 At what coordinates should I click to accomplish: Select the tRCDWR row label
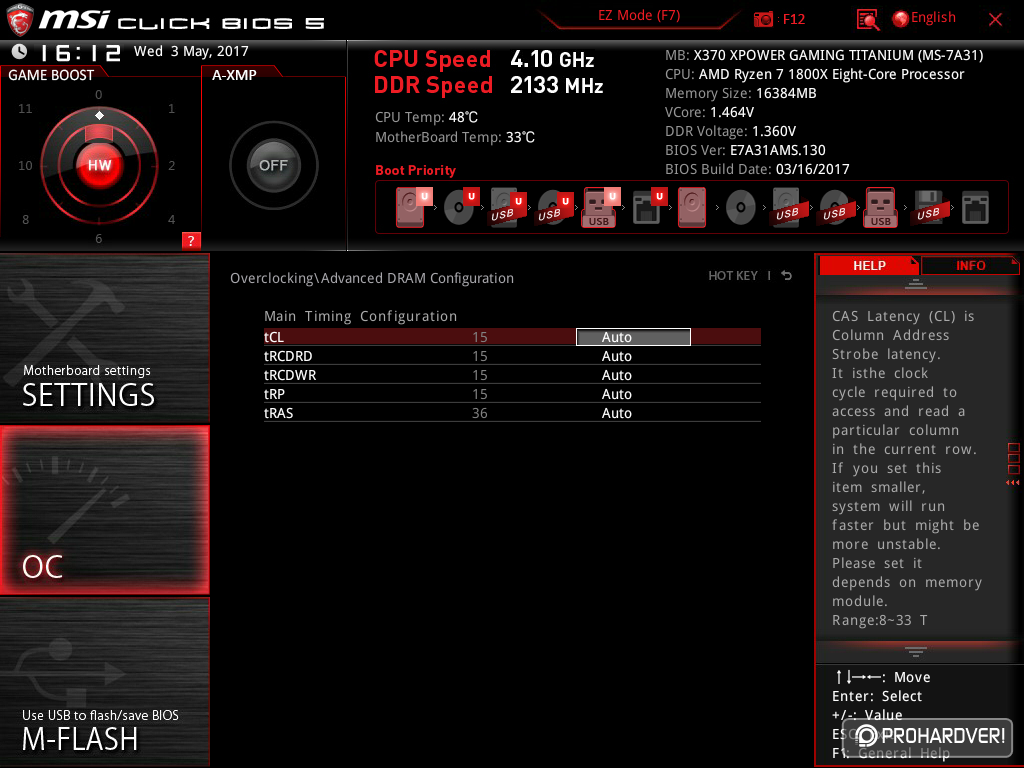(290, 375)
